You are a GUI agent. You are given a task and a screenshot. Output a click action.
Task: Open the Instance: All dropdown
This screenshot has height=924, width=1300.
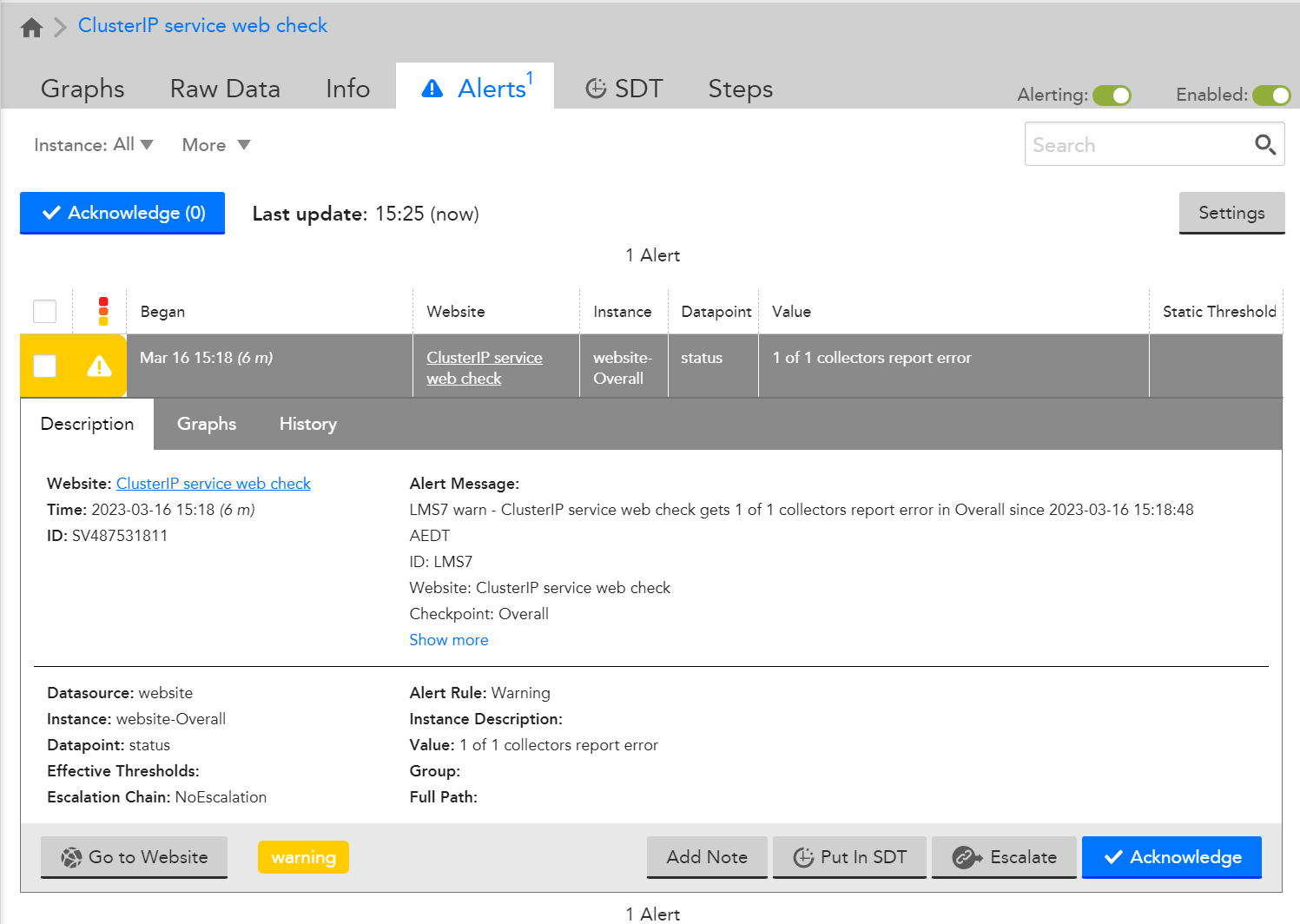coord(94,144)
